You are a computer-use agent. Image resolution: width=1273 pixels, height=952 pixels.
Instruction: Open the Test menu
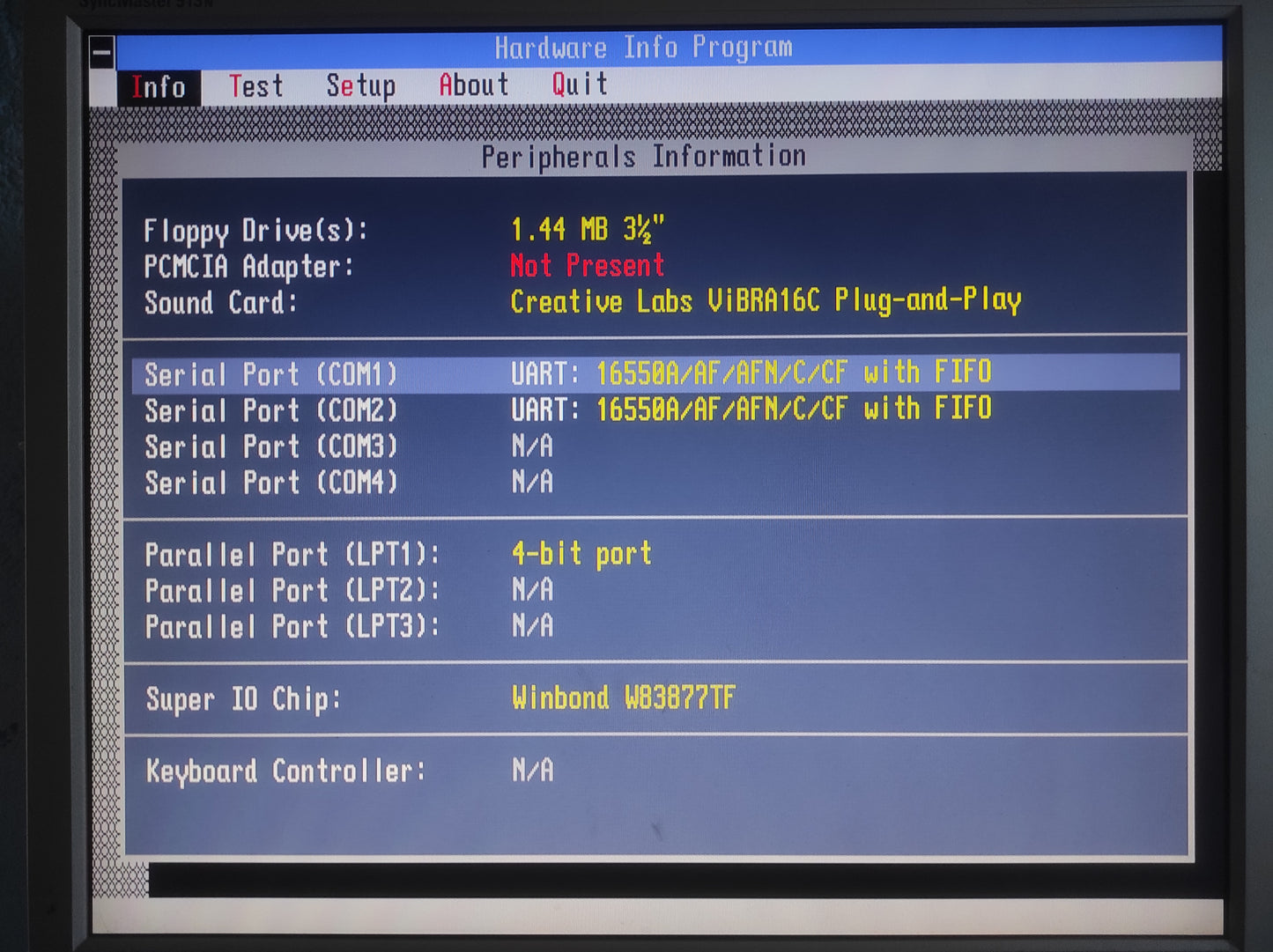(255, 85)
